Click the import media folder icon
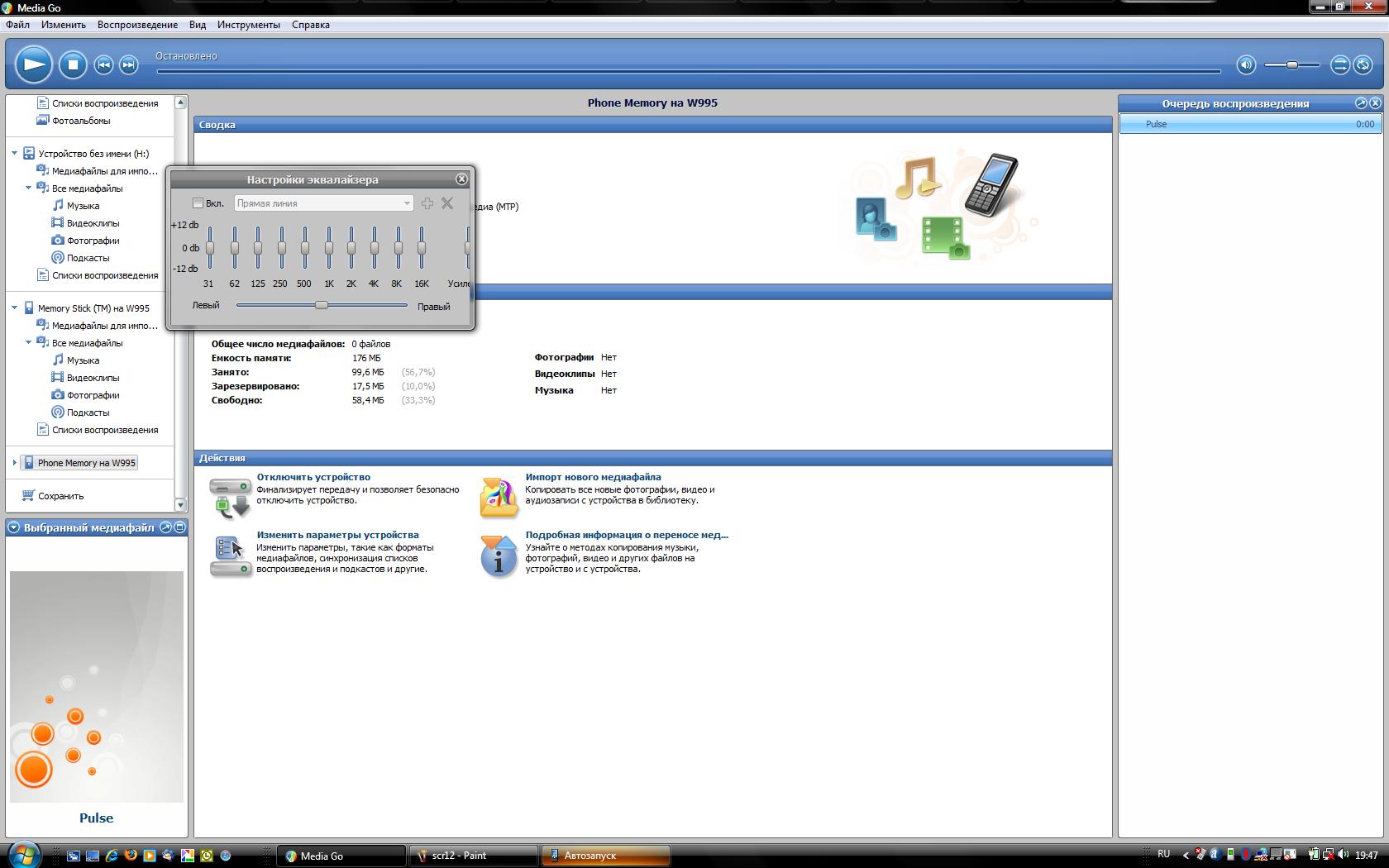 click(499, 498)
